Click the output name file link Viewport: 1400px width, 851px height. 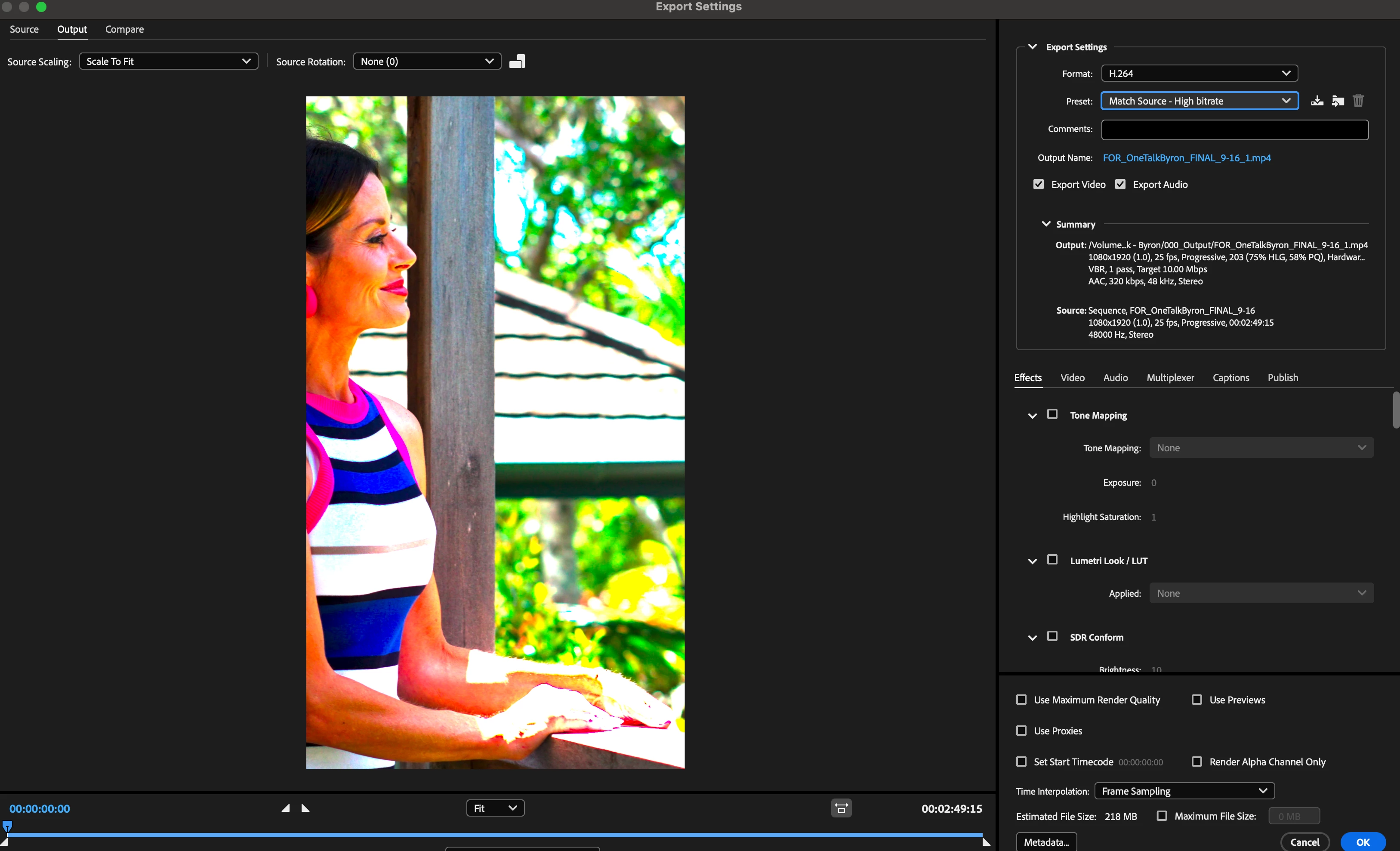click(x=1186, y=158)
